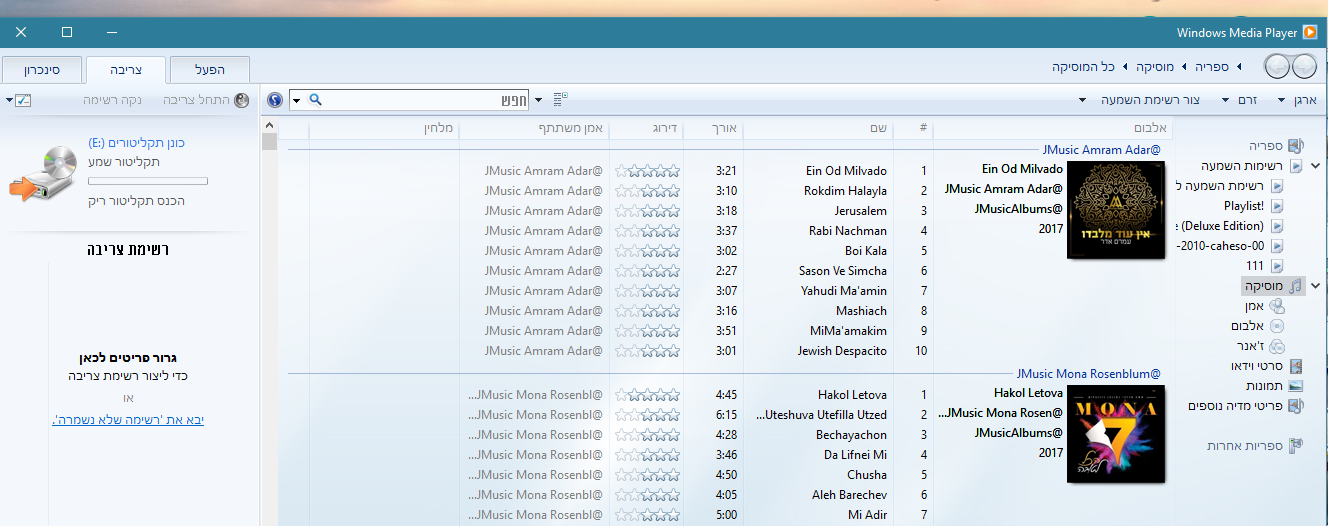
Task: Open the אמן artist view icon
Action: click(1277, 306)
